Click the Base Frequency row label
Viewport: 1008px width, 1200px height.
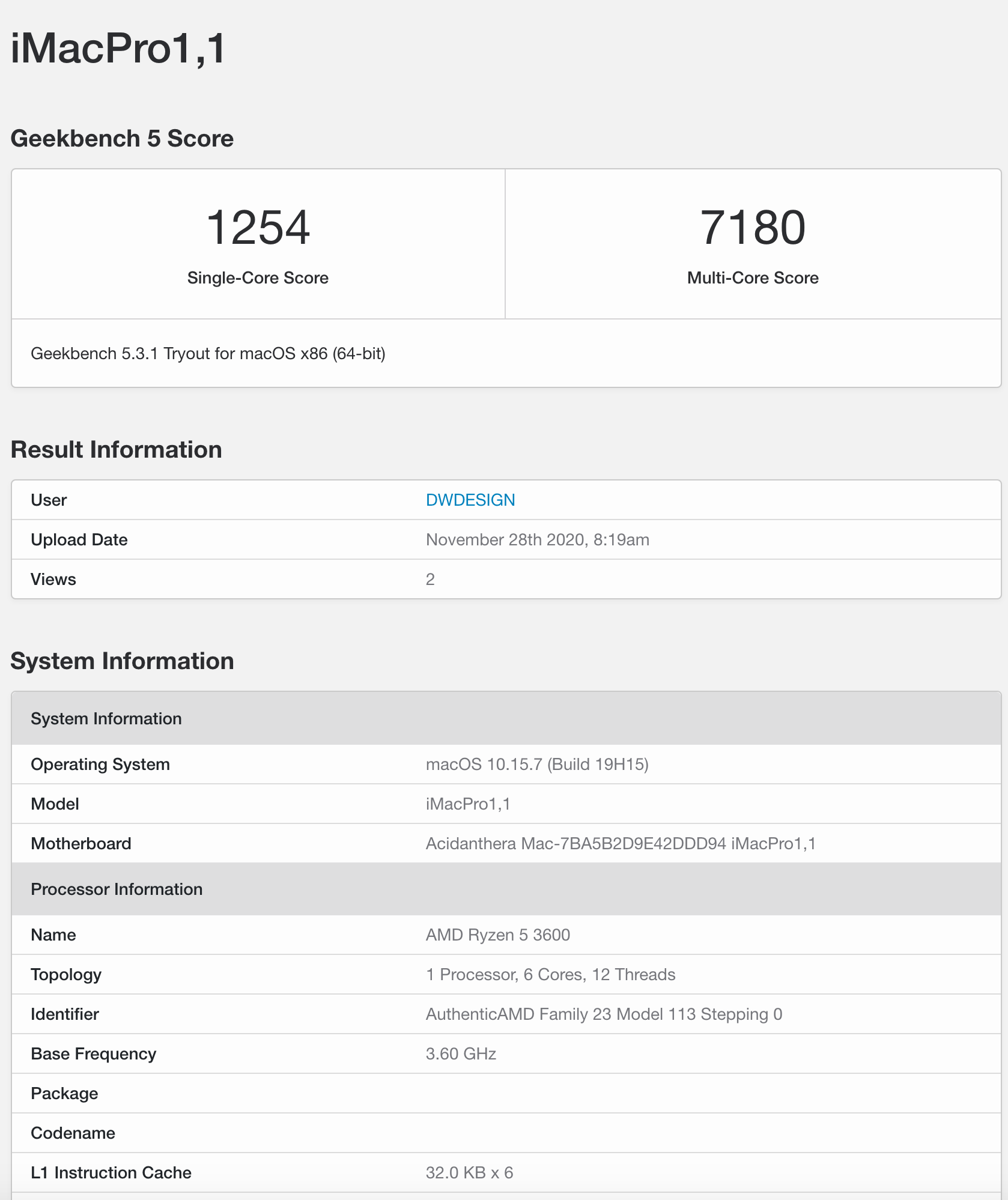point(94,1053)
